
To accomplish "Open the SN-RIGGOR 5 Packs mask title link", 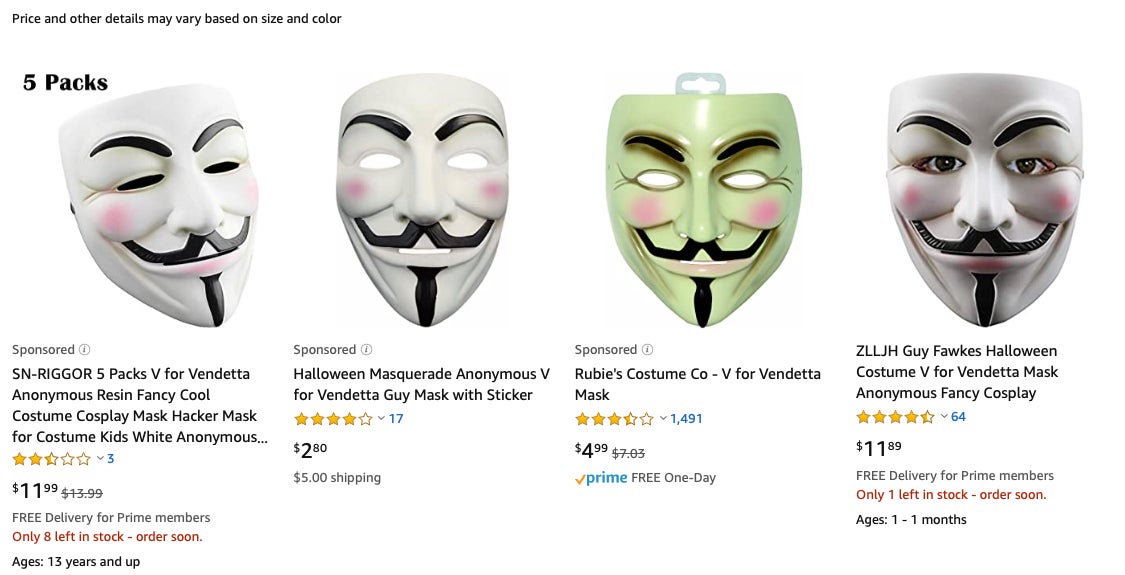I will tap(139, 406).
